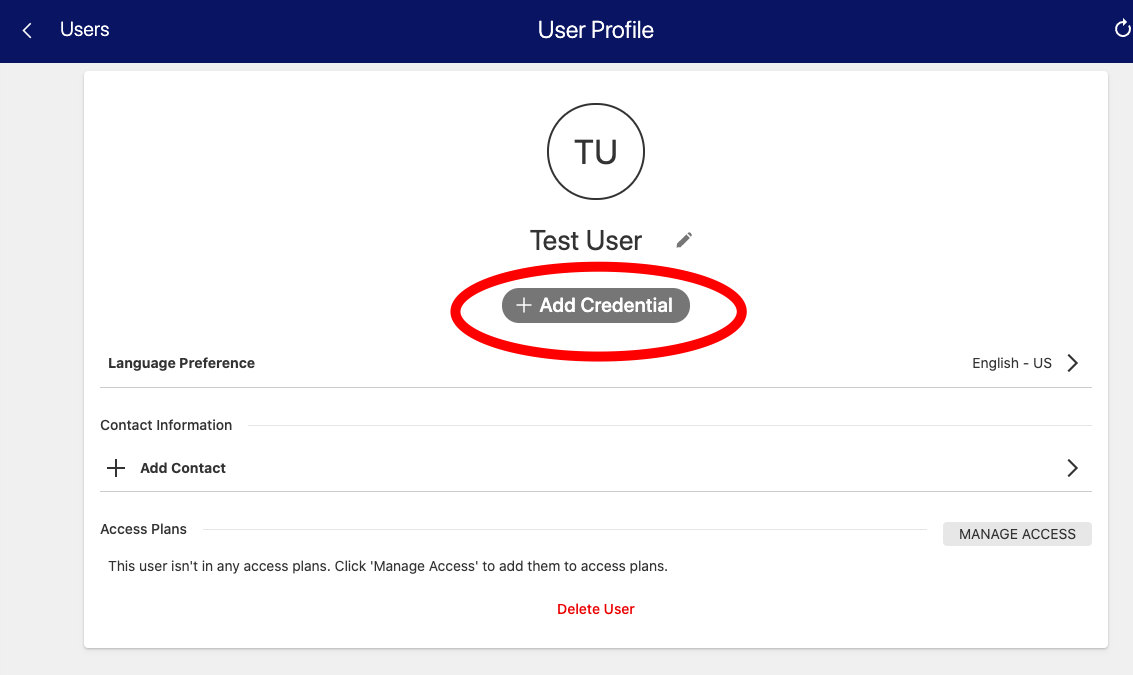Image resolution: width=1133 pixels, height=675 pixels.
Task: Click the MANAGE ACCESS button
Action: (x=1017, y=534)
